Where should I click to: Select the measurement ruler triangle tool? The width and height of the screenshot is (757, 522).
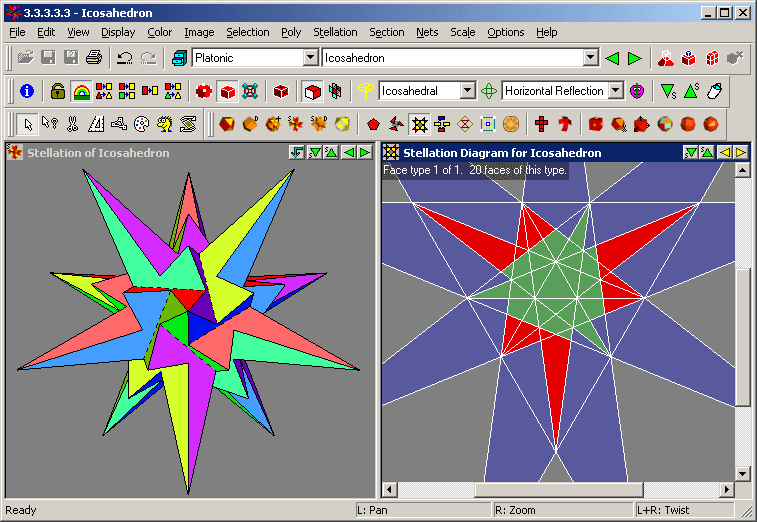[x=96, y=124]
